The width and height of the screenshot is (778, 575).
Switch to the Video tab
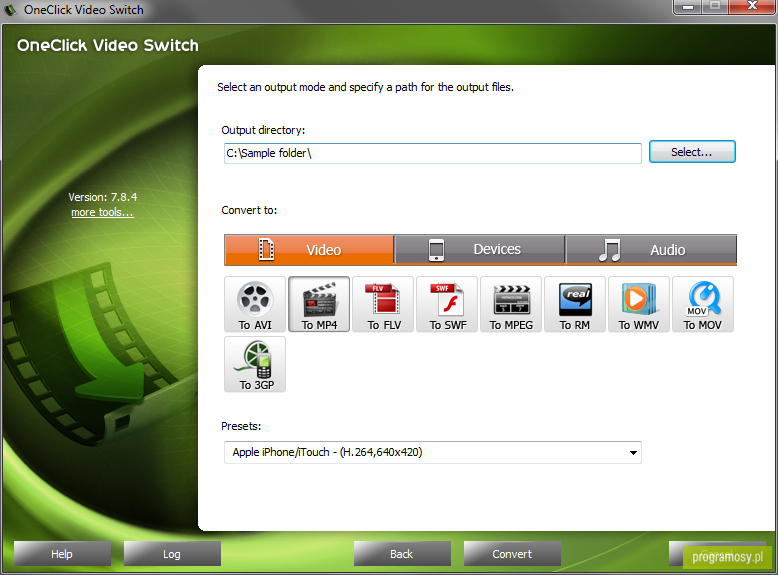pos(309,250)
